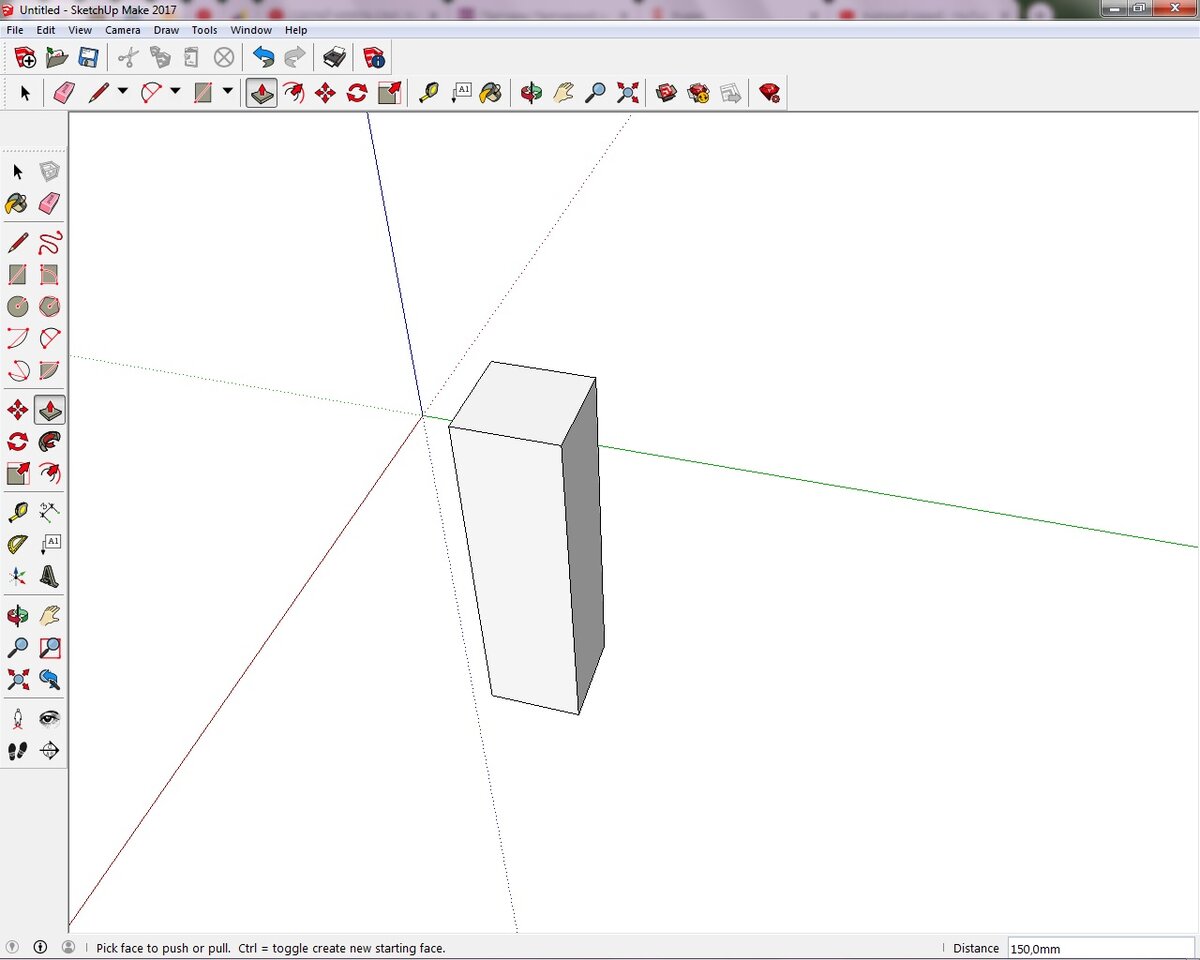
Task: Create a new model with the New icon
Action: point(25,57)
